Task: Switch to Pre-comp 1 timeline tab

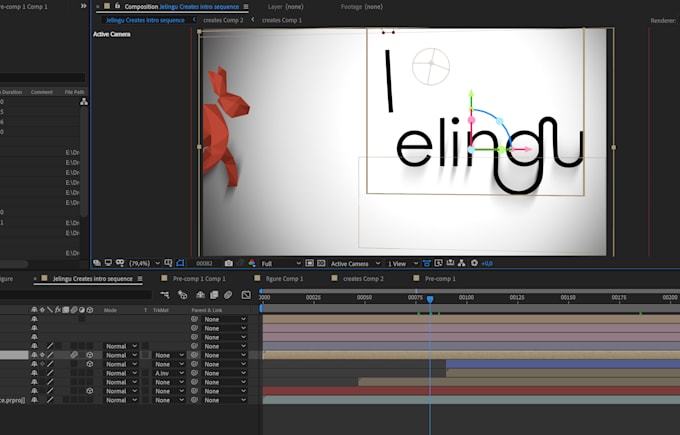Action: point(440,278)
